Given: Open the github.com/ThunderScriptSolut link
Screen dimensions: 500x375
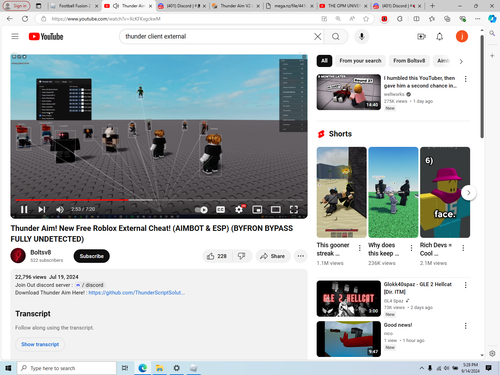Looking at the screenshot, I should [x=136, y=293].
